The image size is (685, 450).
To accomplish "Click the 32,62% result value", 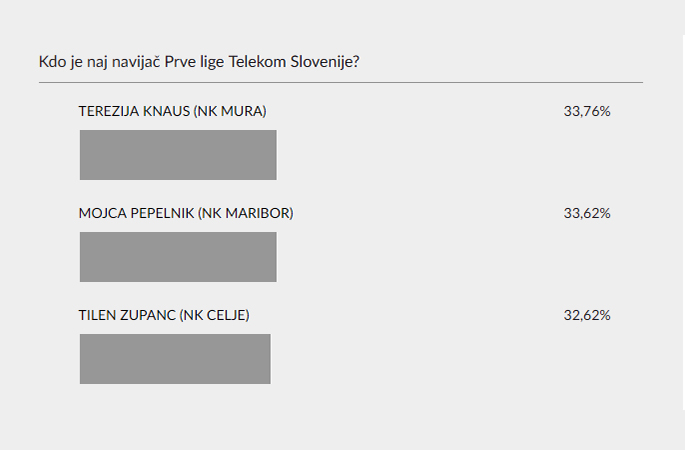I will 587,315.
